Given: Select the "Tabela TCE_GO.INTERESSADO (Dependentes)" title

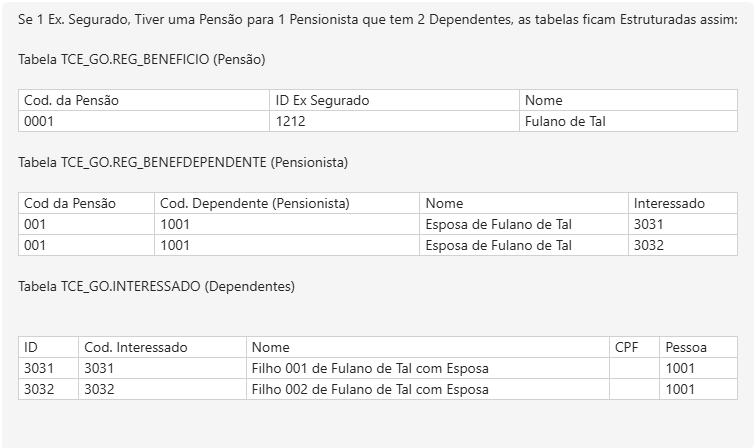Looking at the screenshot, I should (156, 286).
